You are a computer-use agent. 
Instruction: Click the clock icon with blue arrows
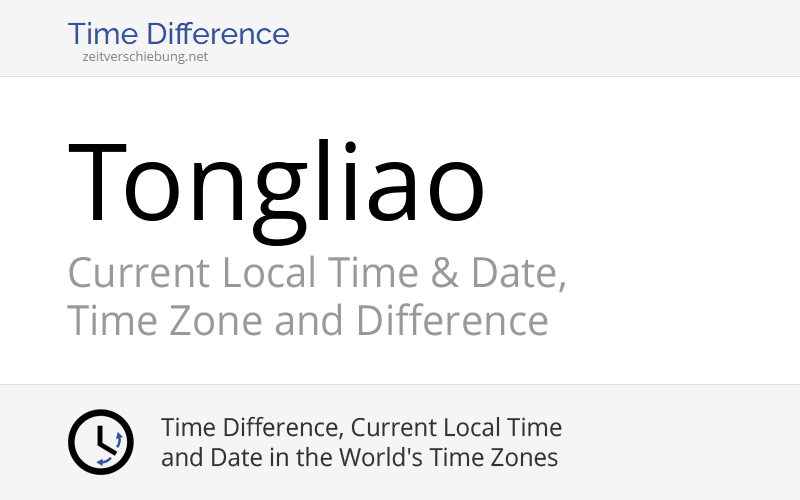101,442
